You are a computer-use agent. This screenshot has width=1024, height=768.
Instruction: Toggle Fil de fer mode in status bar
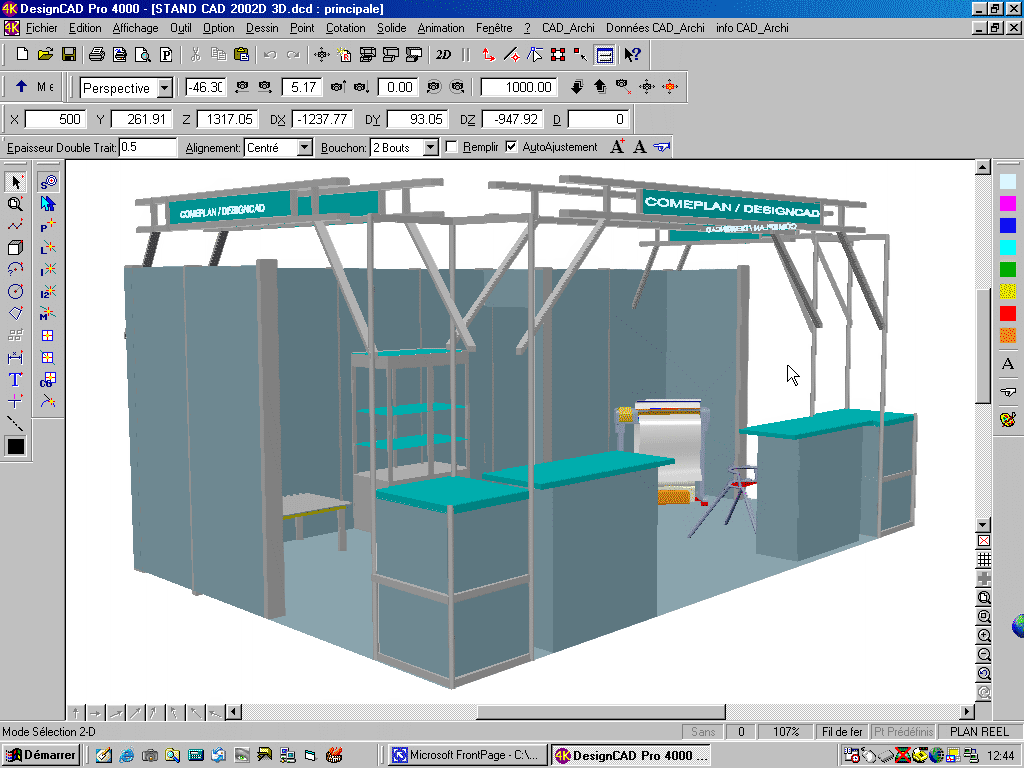[x=841, y=731]
